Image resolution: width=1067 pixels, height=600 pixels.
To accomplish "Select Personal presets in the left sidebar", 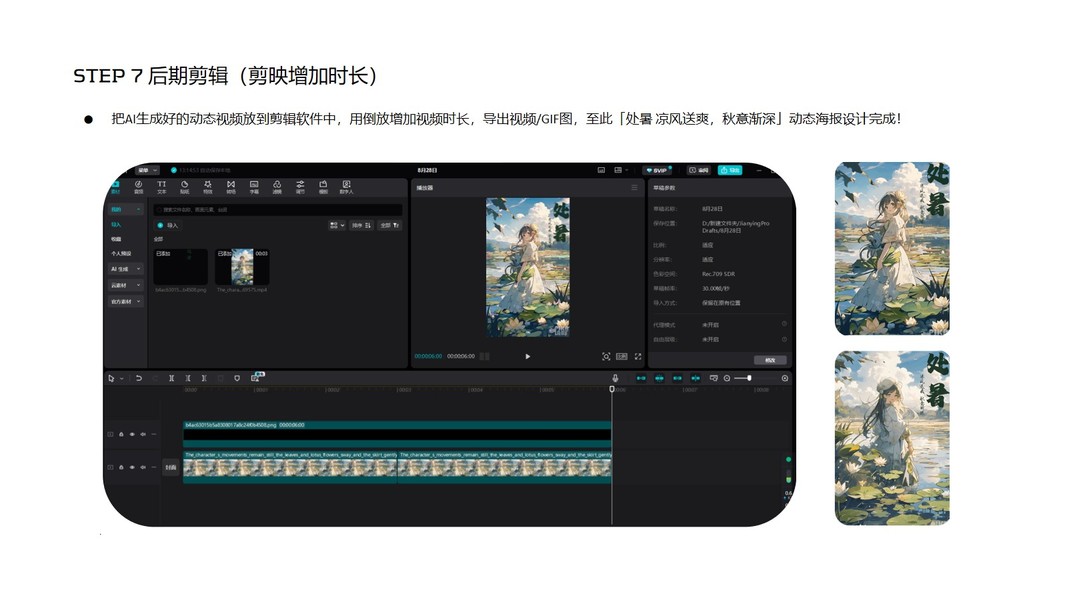I will 121,254.
